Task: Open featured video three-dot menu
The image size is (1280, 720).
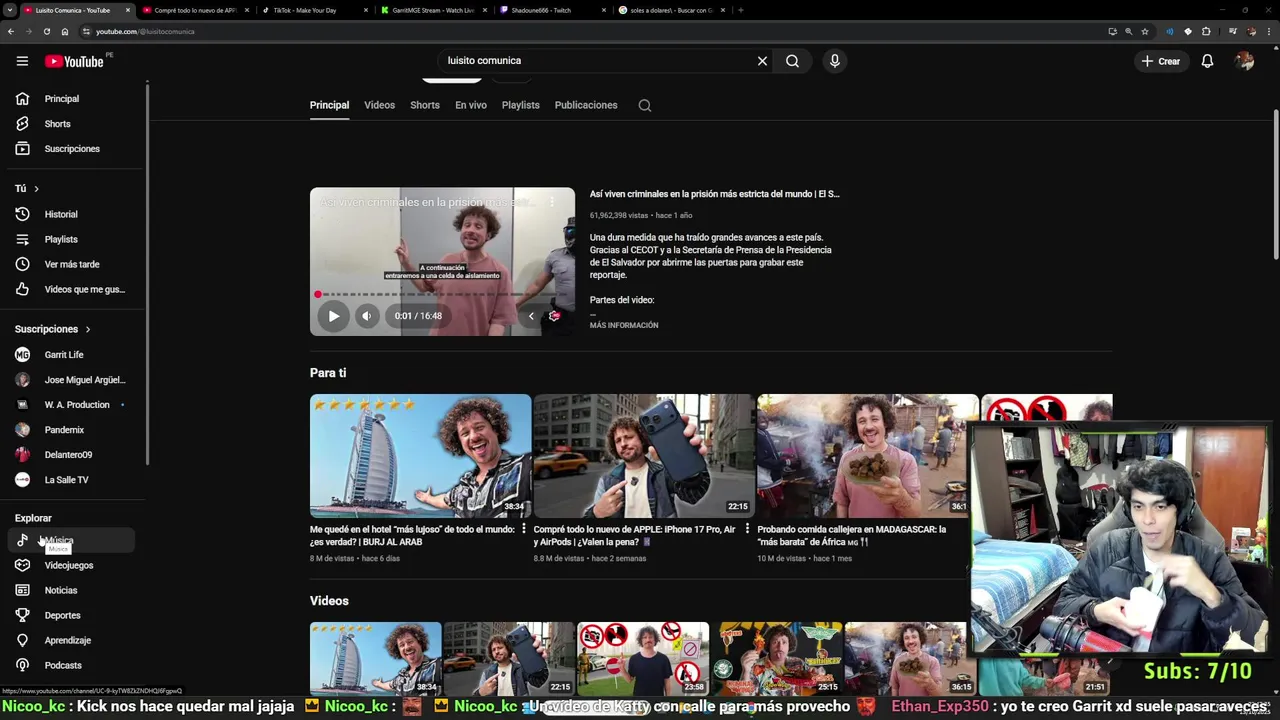Action: tap(551, 202)
